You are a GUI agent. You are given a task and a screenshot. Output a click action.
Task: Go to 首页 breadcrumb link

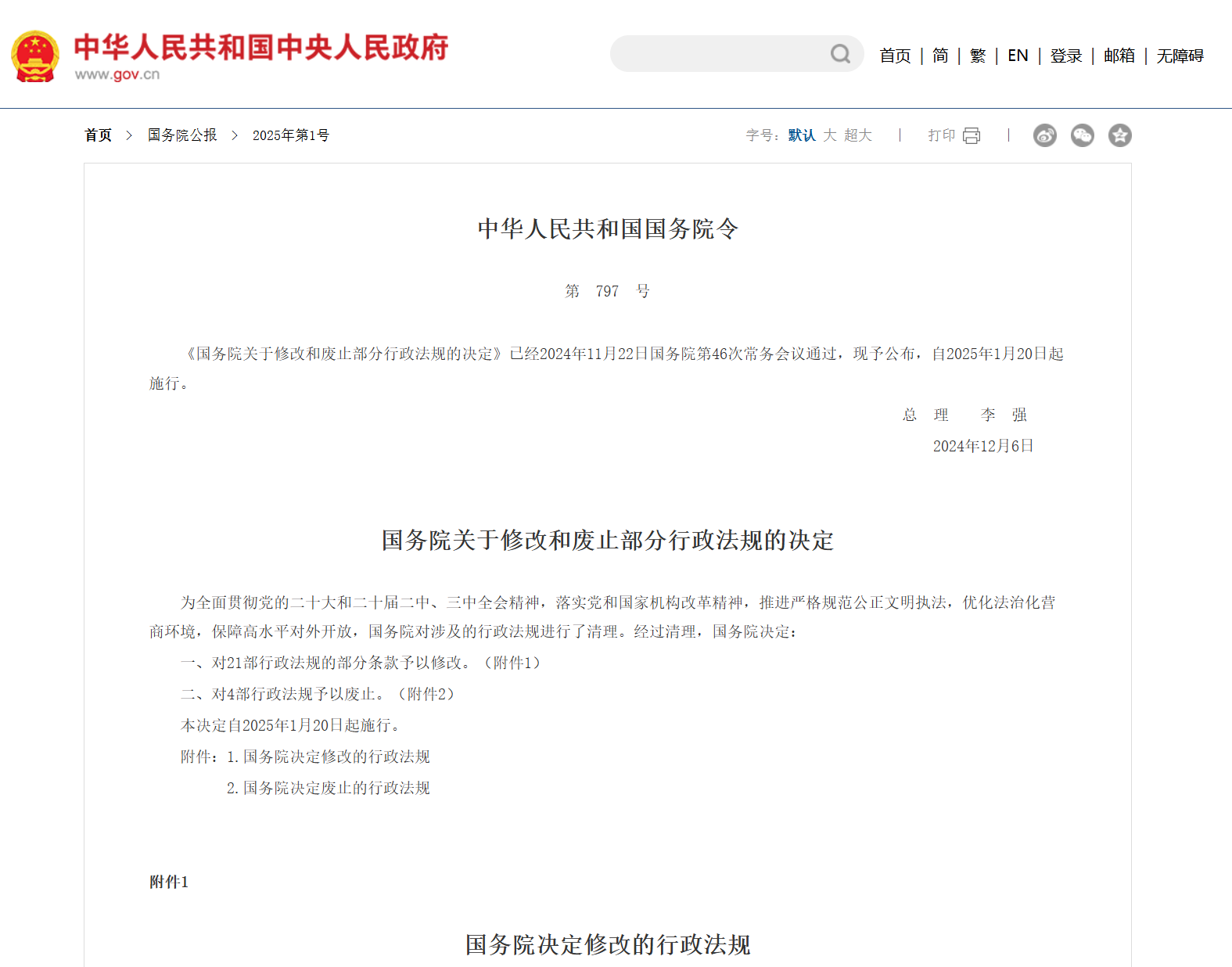[99, 135]
